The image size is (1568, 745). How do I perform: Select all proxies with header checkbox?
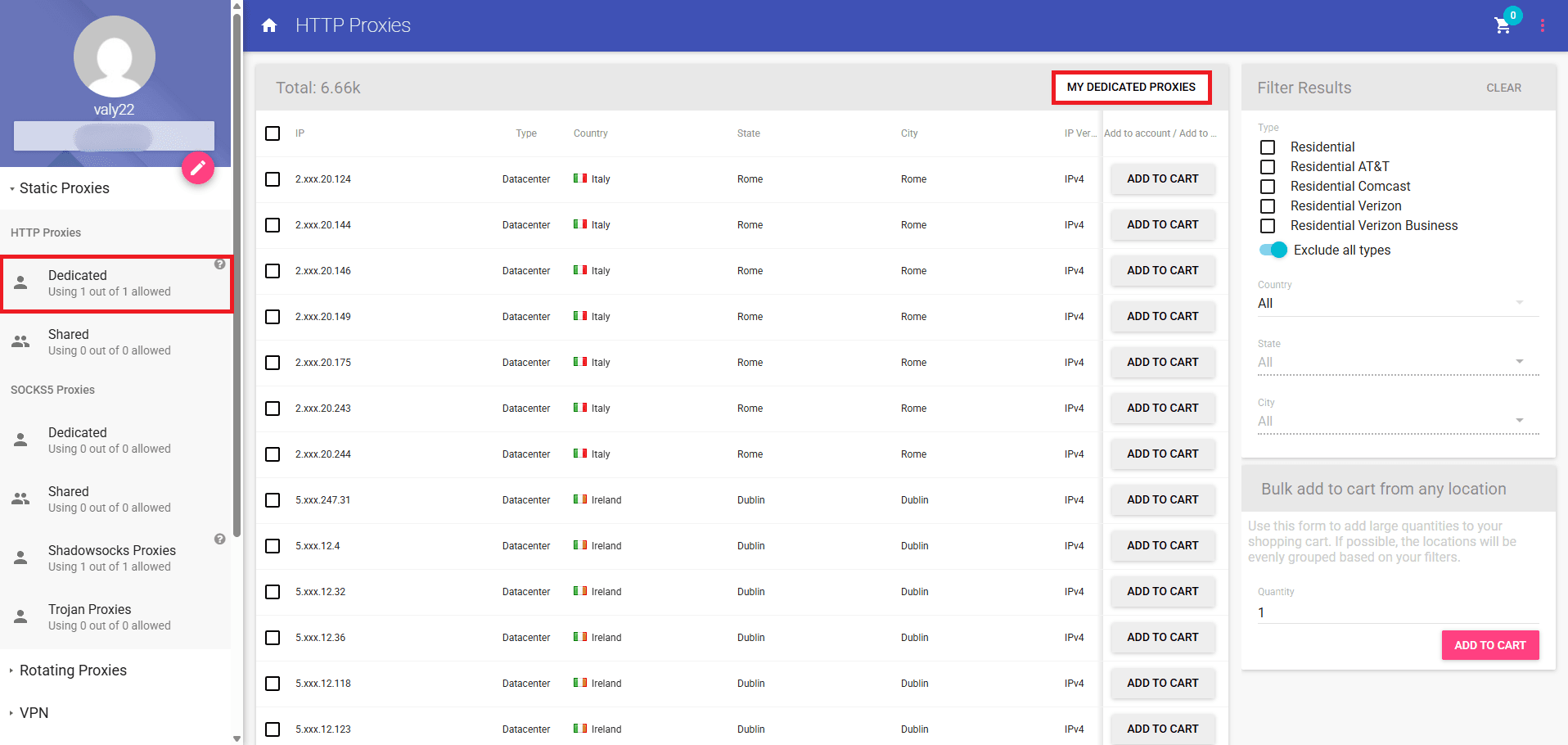[x=273, y=133]
